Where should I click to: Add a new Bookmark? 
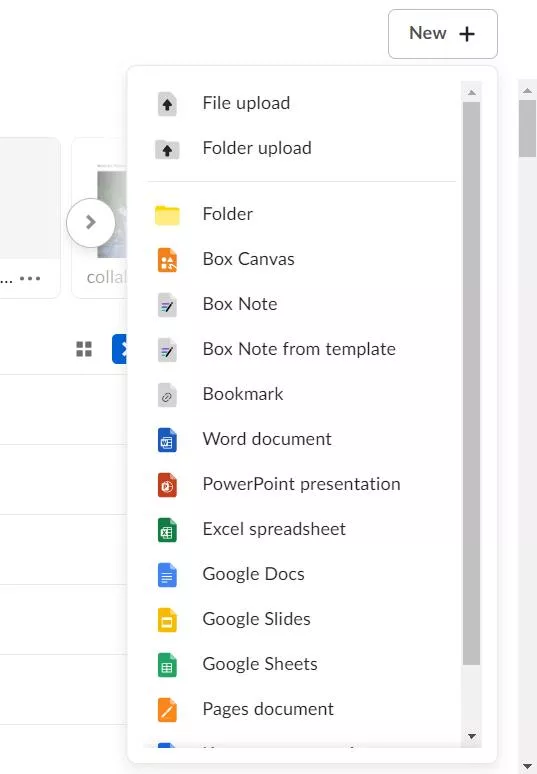302,394
